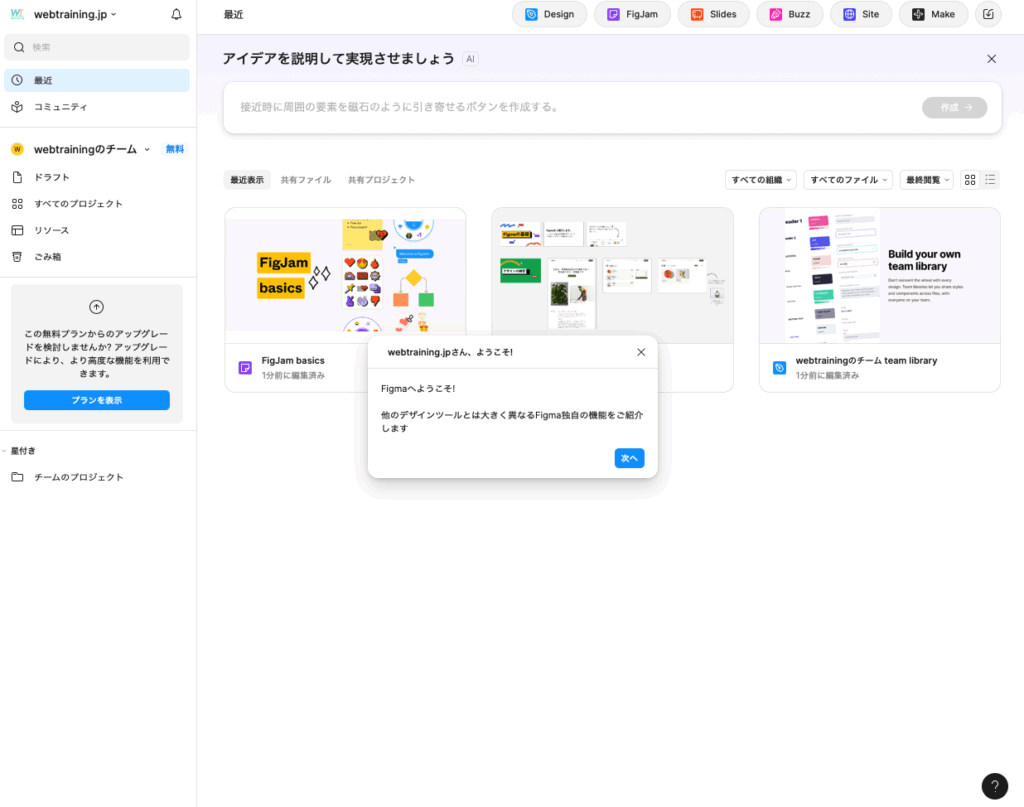This screenshot has height=807, width=1024.
Task: Switch to grid view layout
Action: click(x=970, y=180)
